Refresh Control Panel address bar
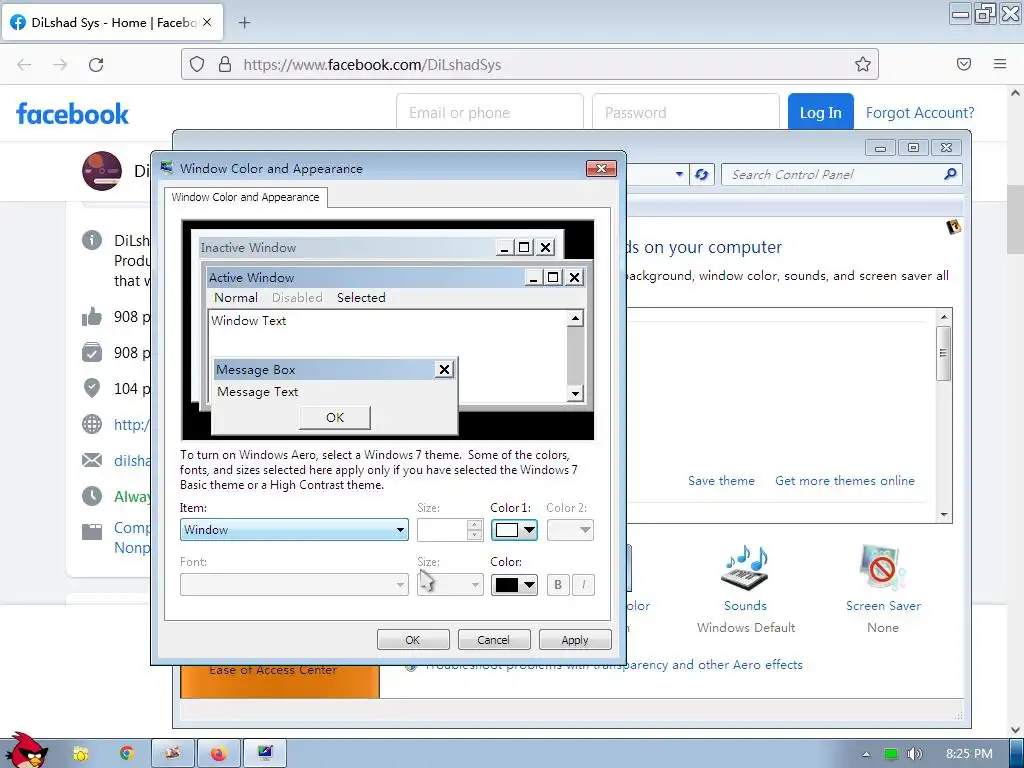 (701, 174)
